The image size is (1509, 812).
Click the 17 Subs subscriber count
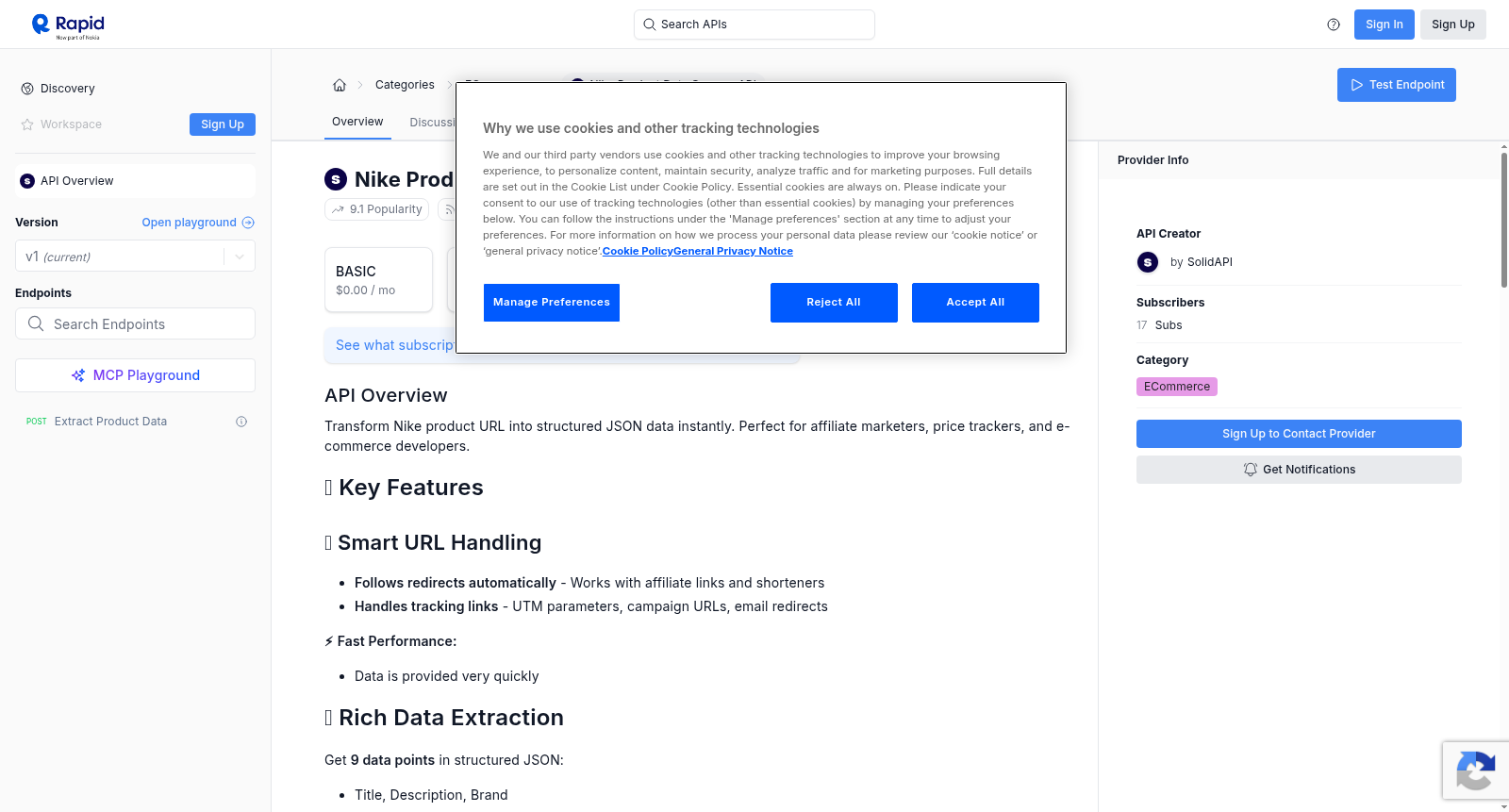click(1159, 325)
